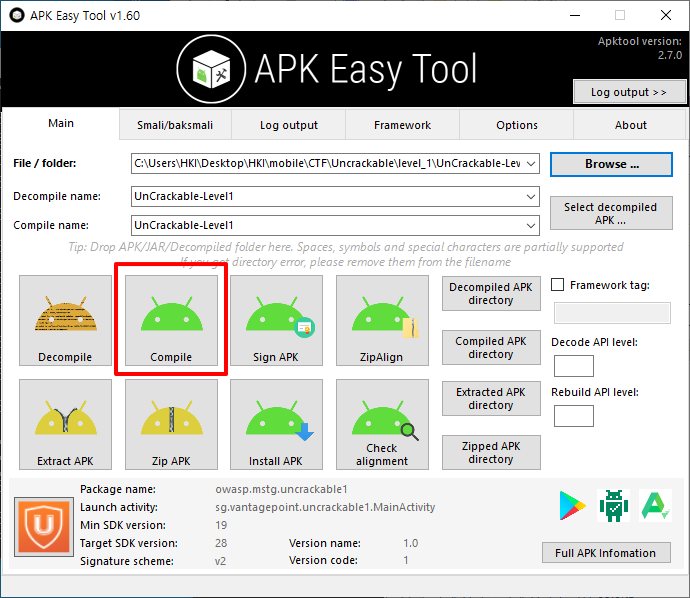The width and height of the screenshot is (690, 598).
Task: Click the Zip APK icon button
Action: [171, 425]
